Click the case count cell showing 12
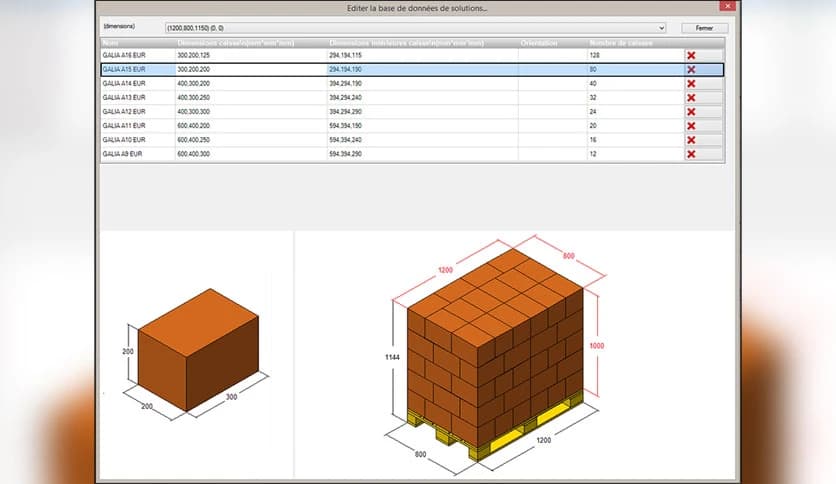Viewport: 836px width, 484px height. [x=636, y=154]
